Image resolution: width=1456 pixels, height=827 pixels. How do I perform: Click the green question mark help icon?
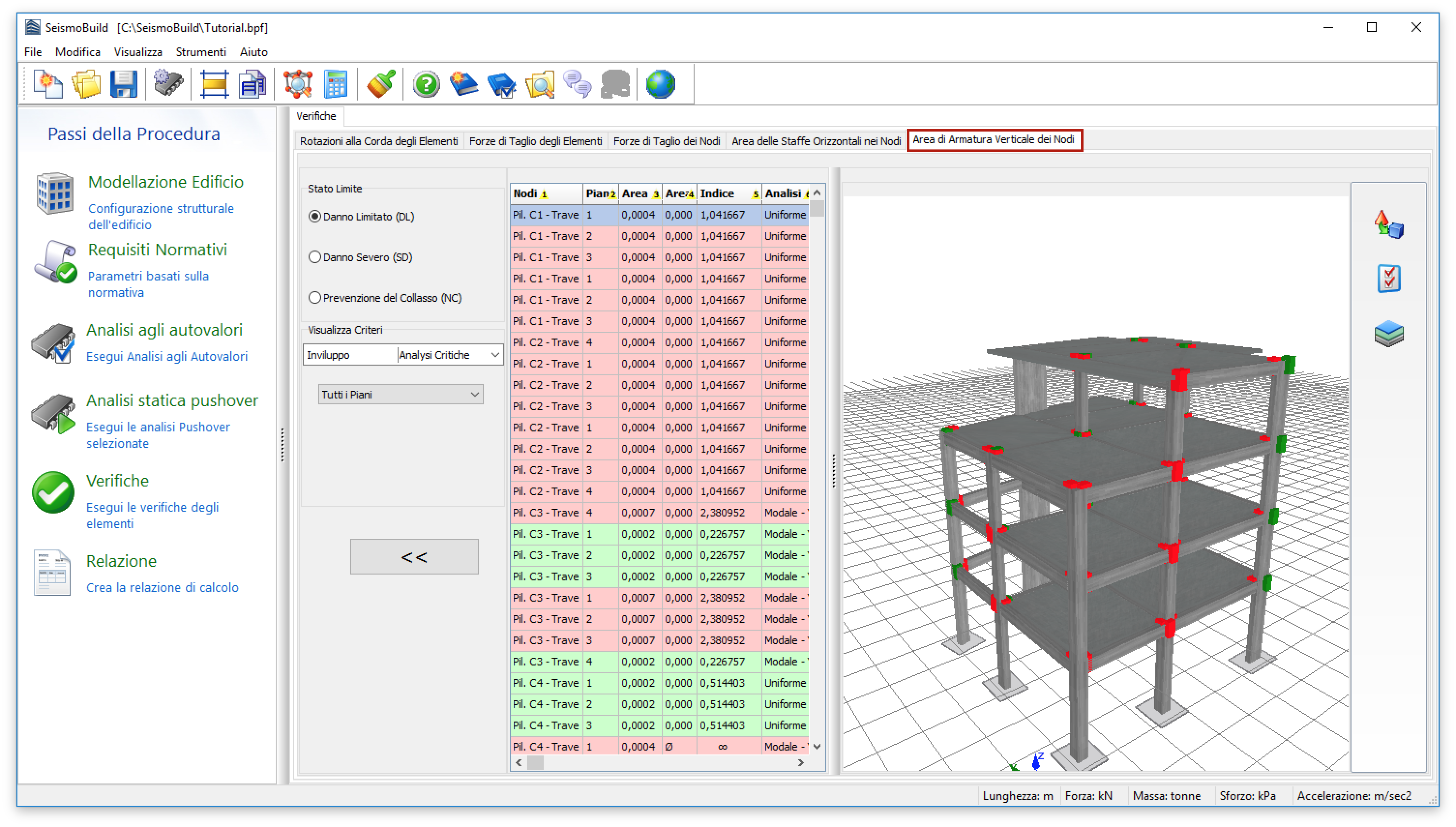tap(426, 85)
